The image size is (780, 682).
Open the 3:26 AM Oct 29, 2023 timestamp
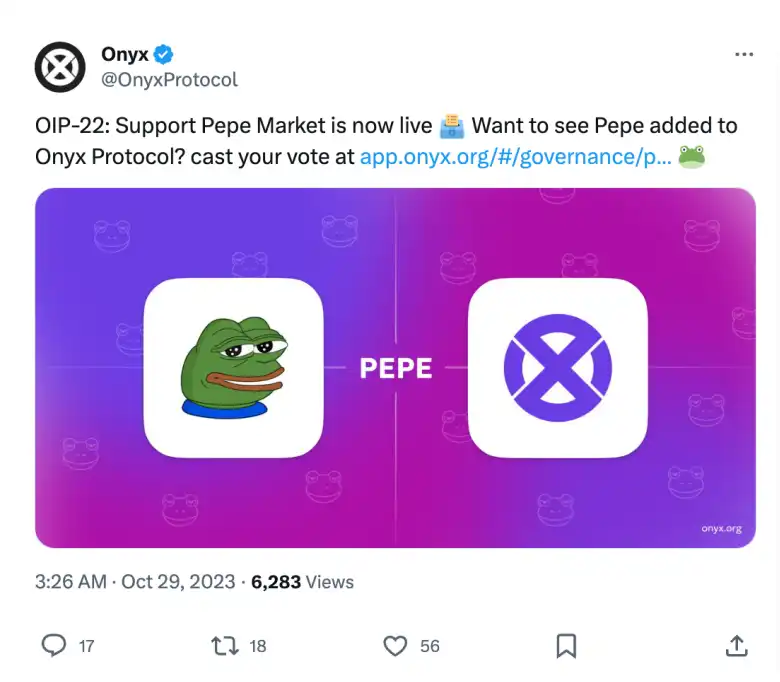point(135,581)
